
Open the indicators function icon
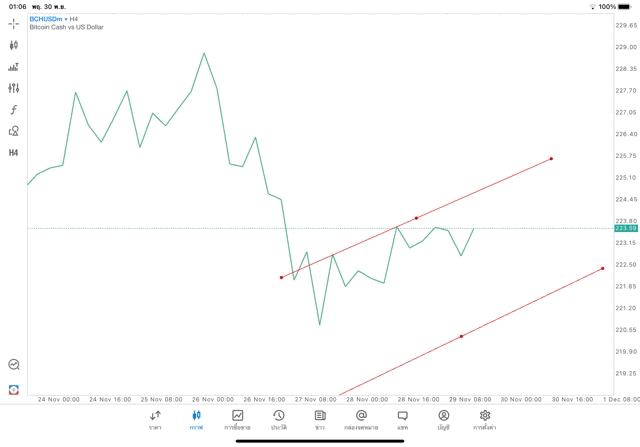(14, 110)
